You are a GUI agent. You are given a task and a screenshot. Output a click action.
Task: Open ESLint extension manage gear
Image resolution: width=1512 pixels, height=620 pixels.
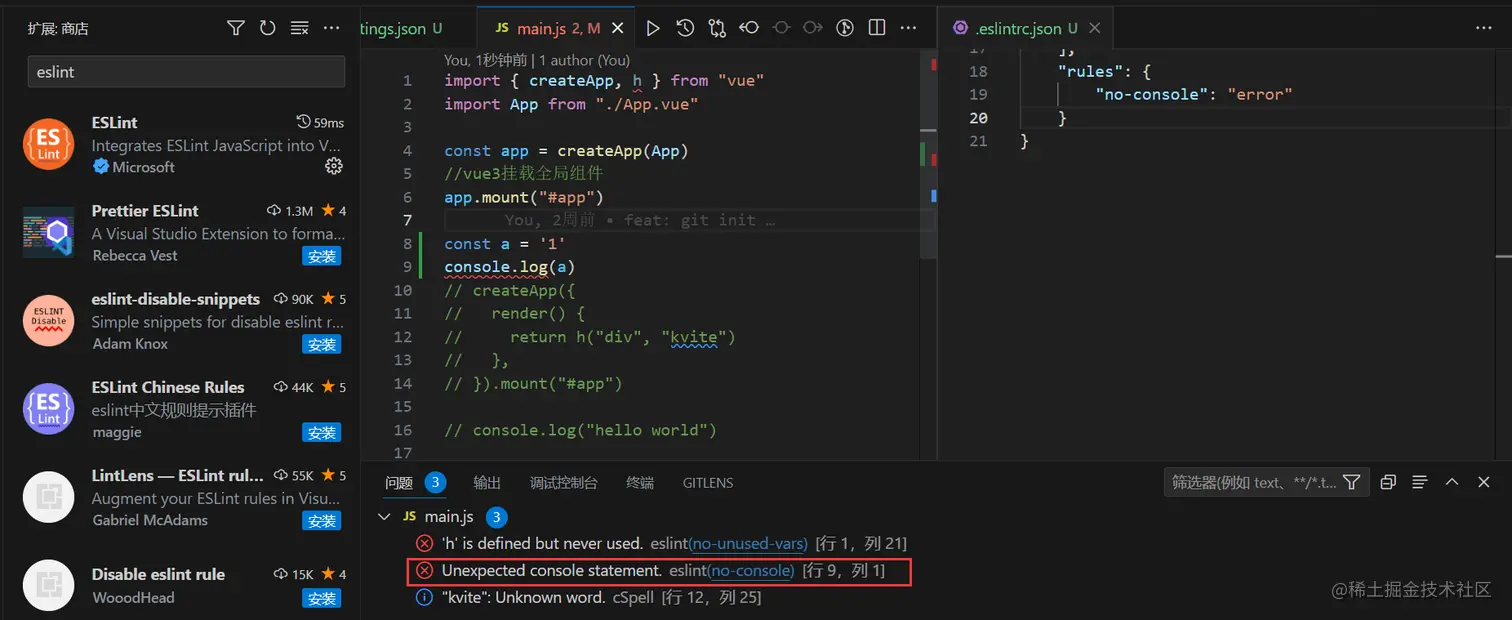tap(334, 166)
